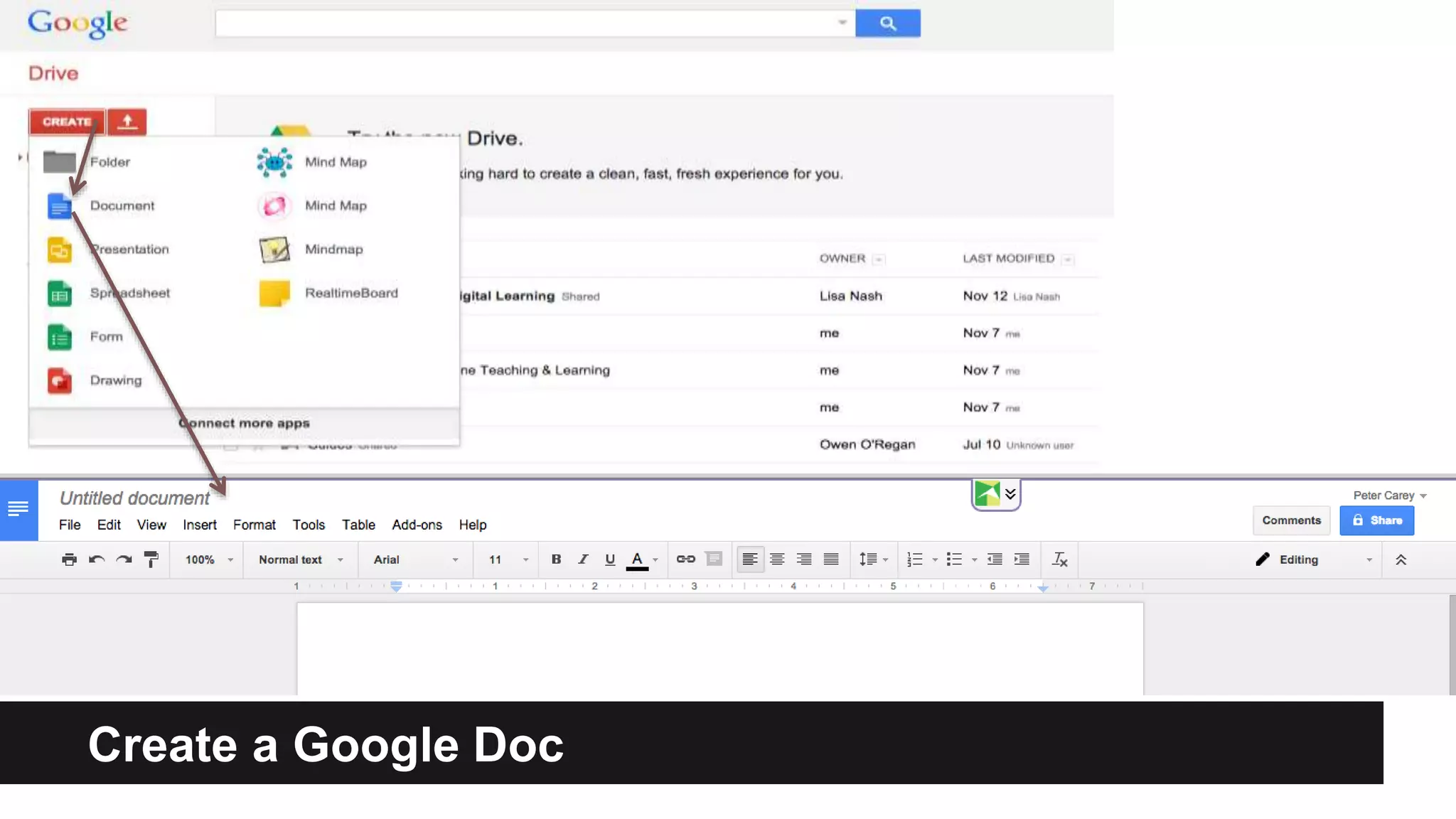
Task: Click the red CREATE button
Action: (x=67, y=122)
